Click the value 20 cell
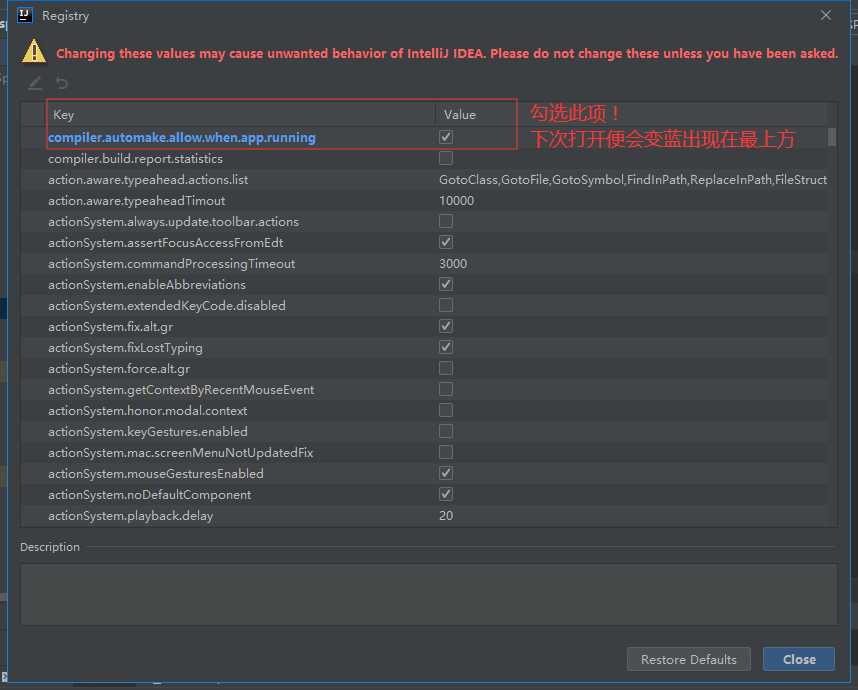Image resolution: width=858 pixels, height=690 pixels. pos(446,515)
